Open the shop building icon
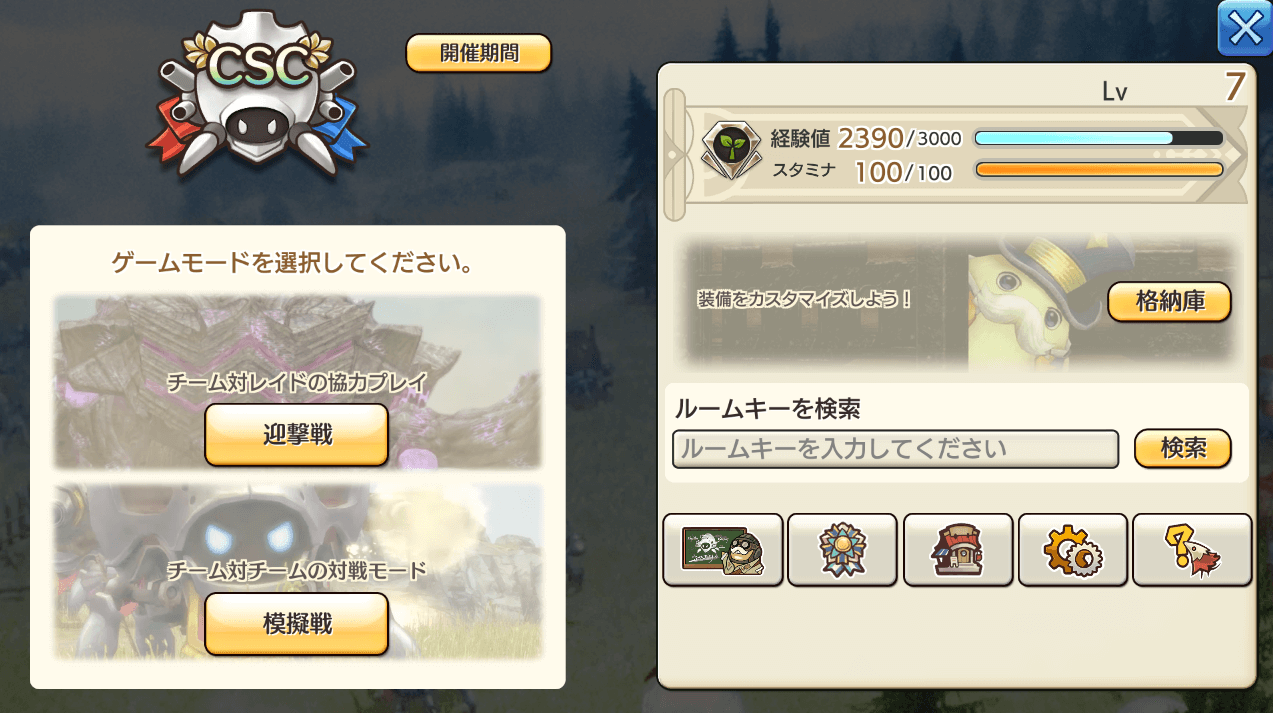 coord(958,549)
